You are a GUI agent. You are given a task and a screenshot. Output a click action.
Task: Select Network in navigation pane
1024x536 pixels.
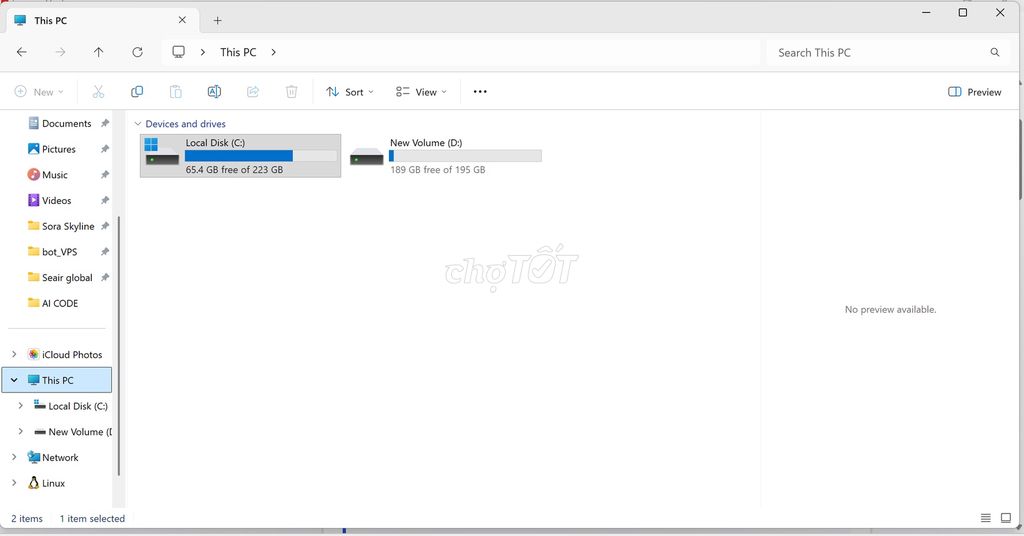52,458
